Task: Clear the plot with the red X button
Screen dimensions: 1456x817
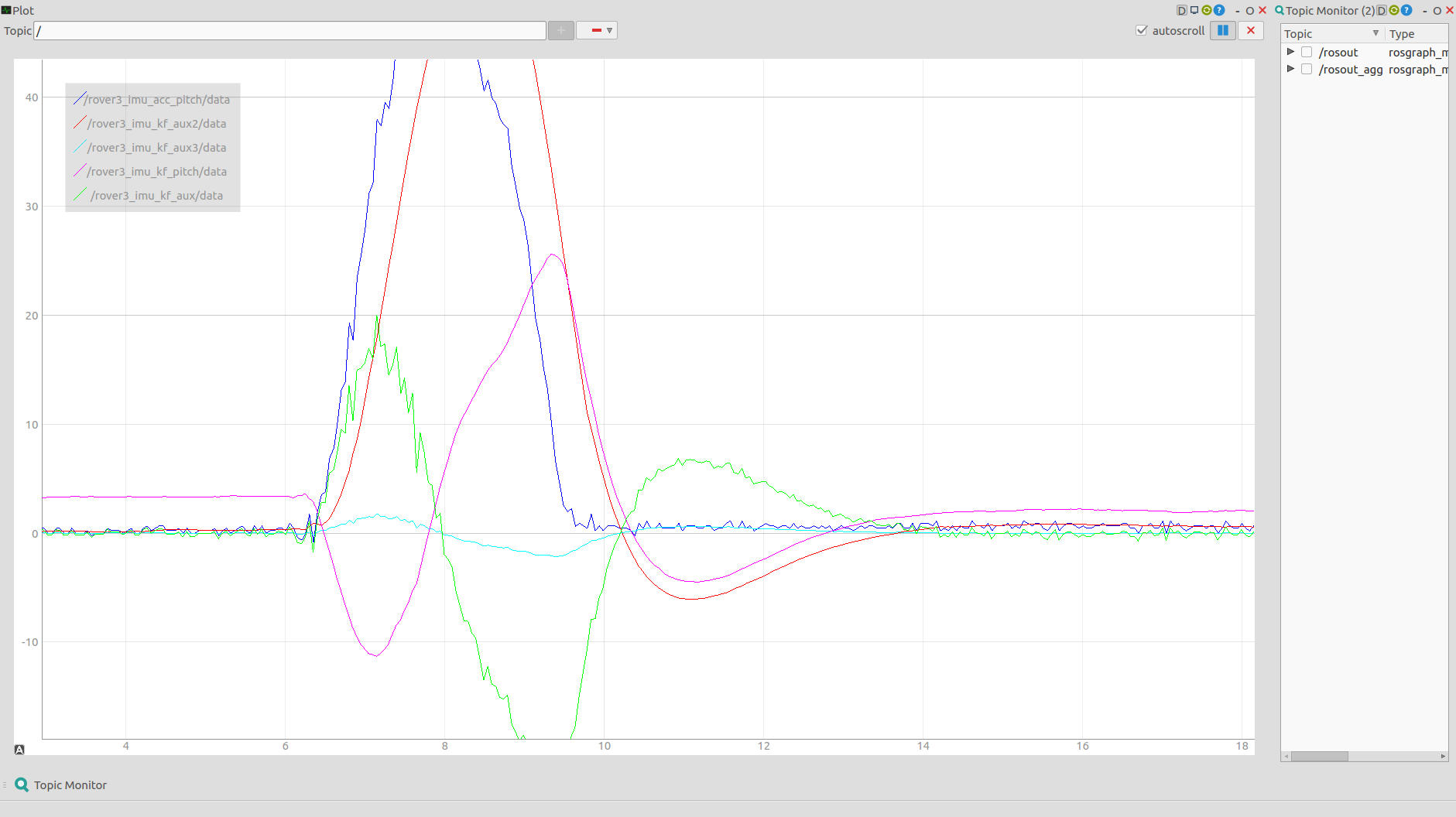Action: 1250,31
